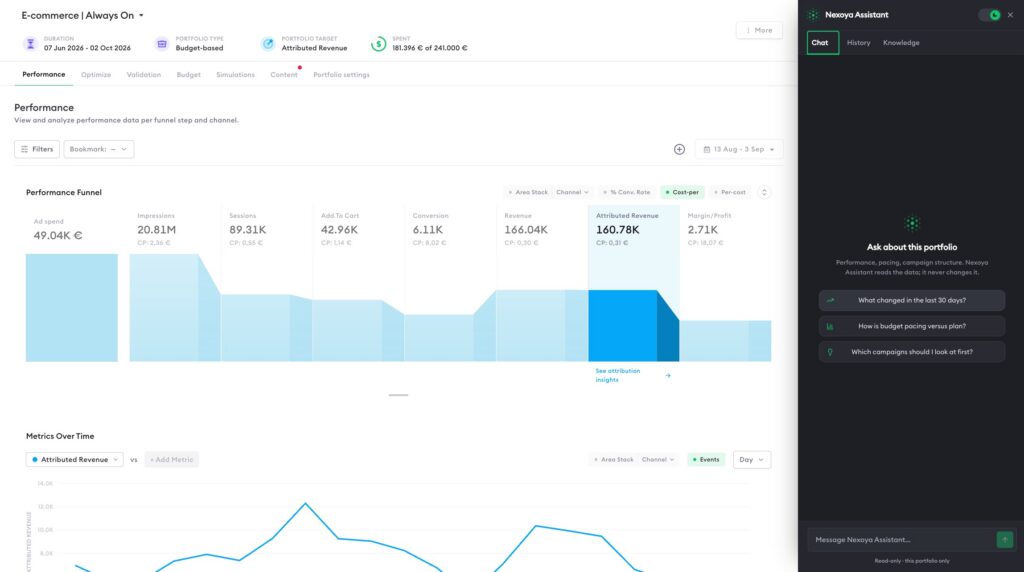Toggle the Nexoya Assistant switch
This screenshot has width=1024, height=572.
pyautogui.click(x=990, y=15)
